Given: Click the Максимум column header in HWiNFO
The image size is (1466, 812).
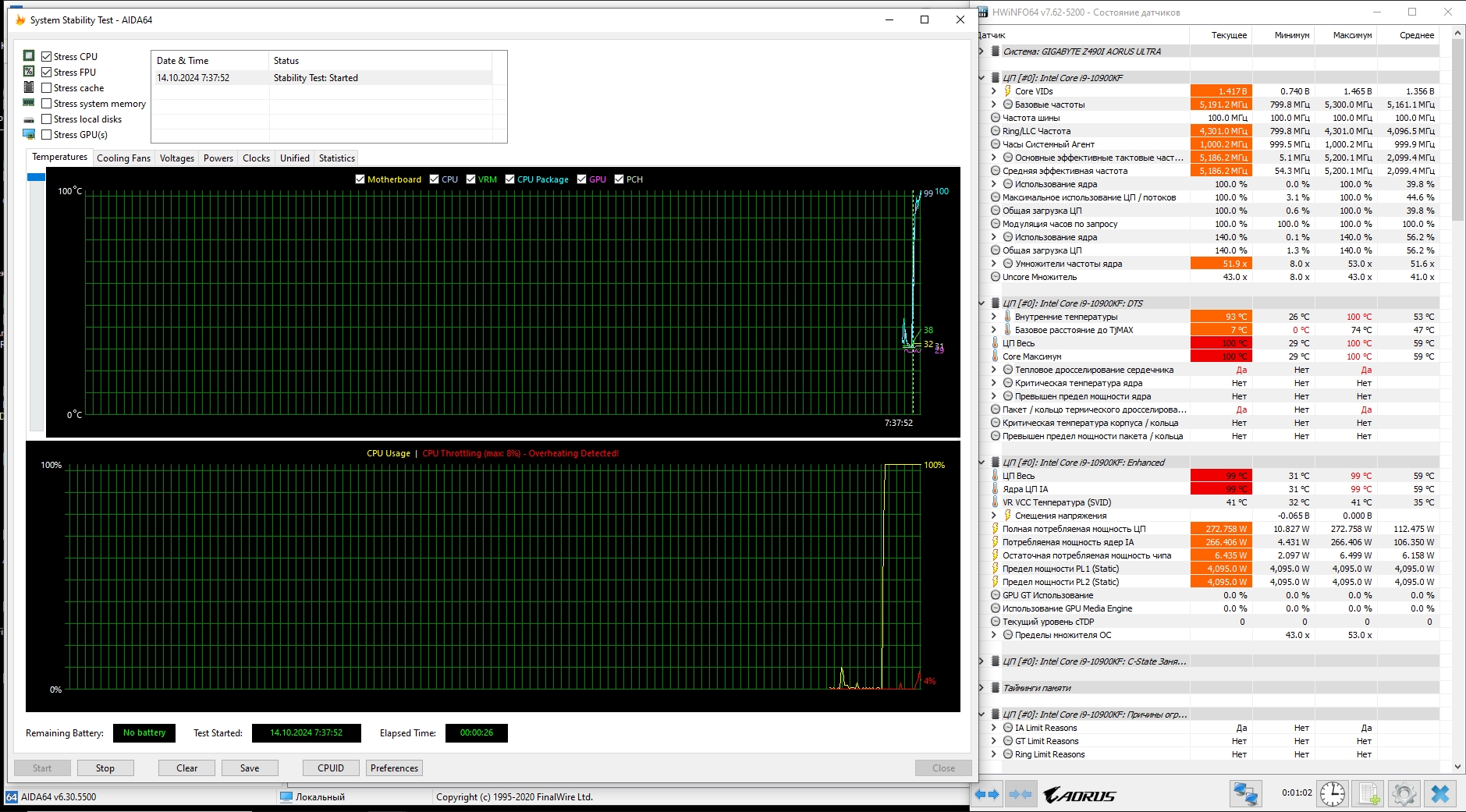Looking at the screenshot, I should pos(1346,35).
